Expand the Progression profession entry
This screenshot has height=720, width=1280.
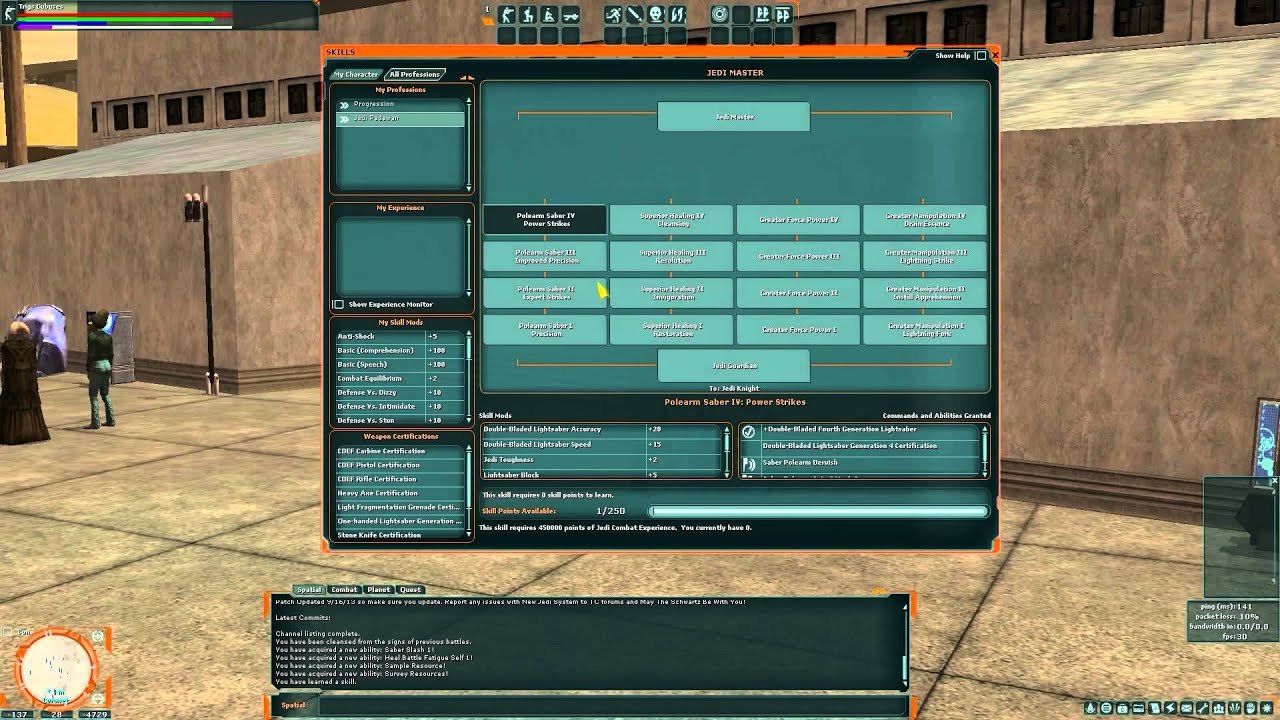(343, 104)
